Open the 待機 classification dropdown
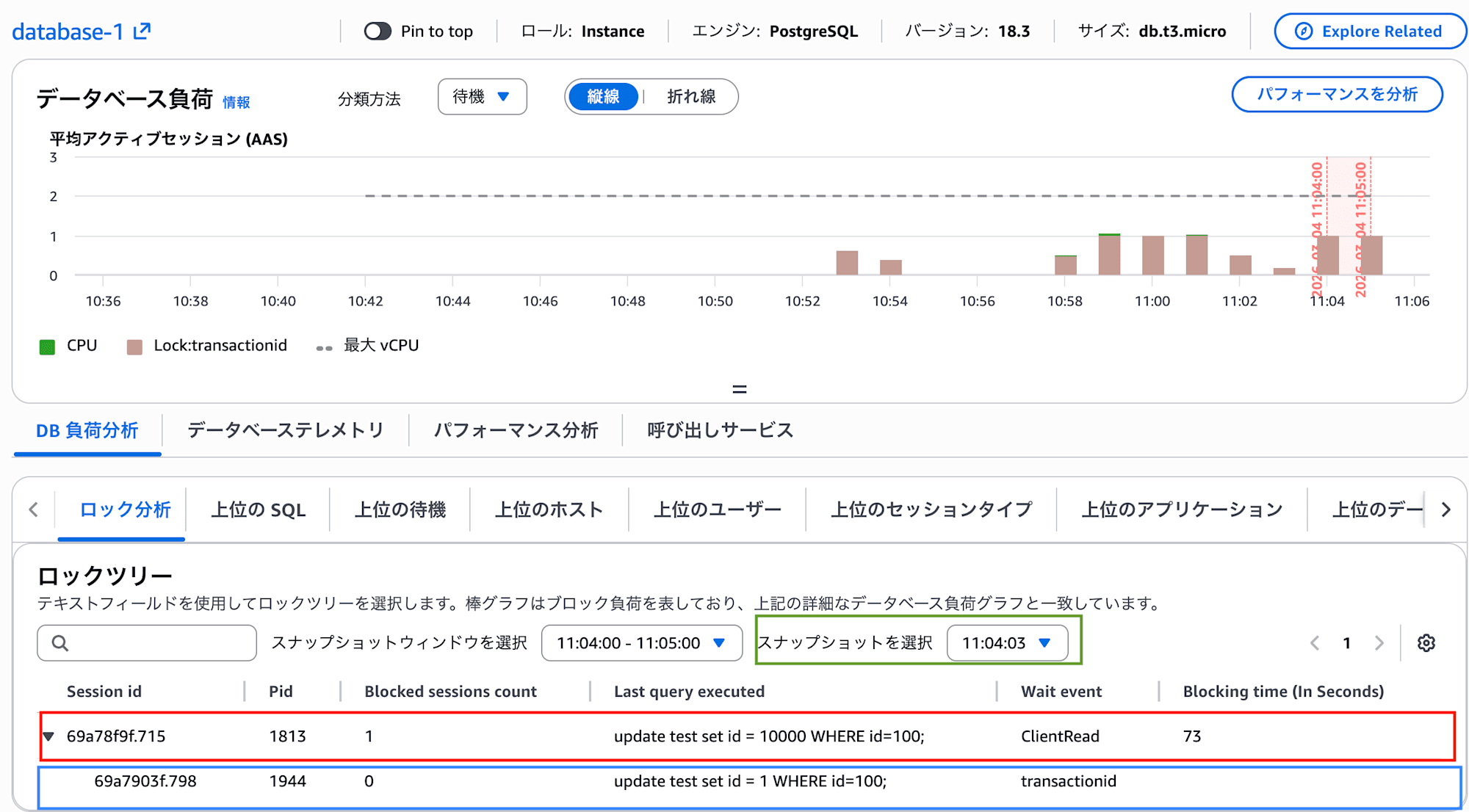This screenshot has height=812, width=1469. click(x=483, y=96)
